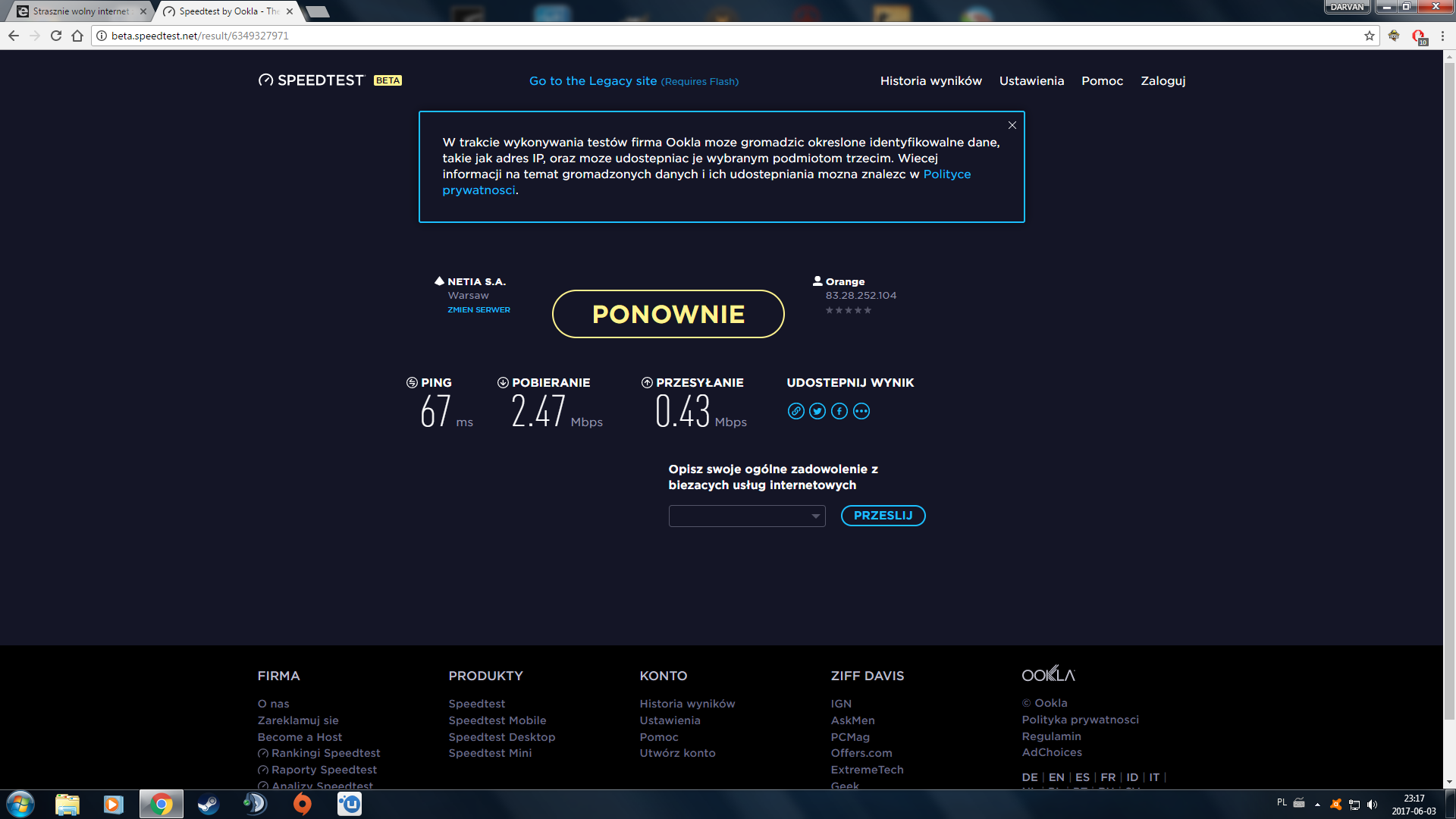Open Ustawienia in top navigation
Image resolution: width=1456 pixels, height=819 pixels.
click(1031, 80)
